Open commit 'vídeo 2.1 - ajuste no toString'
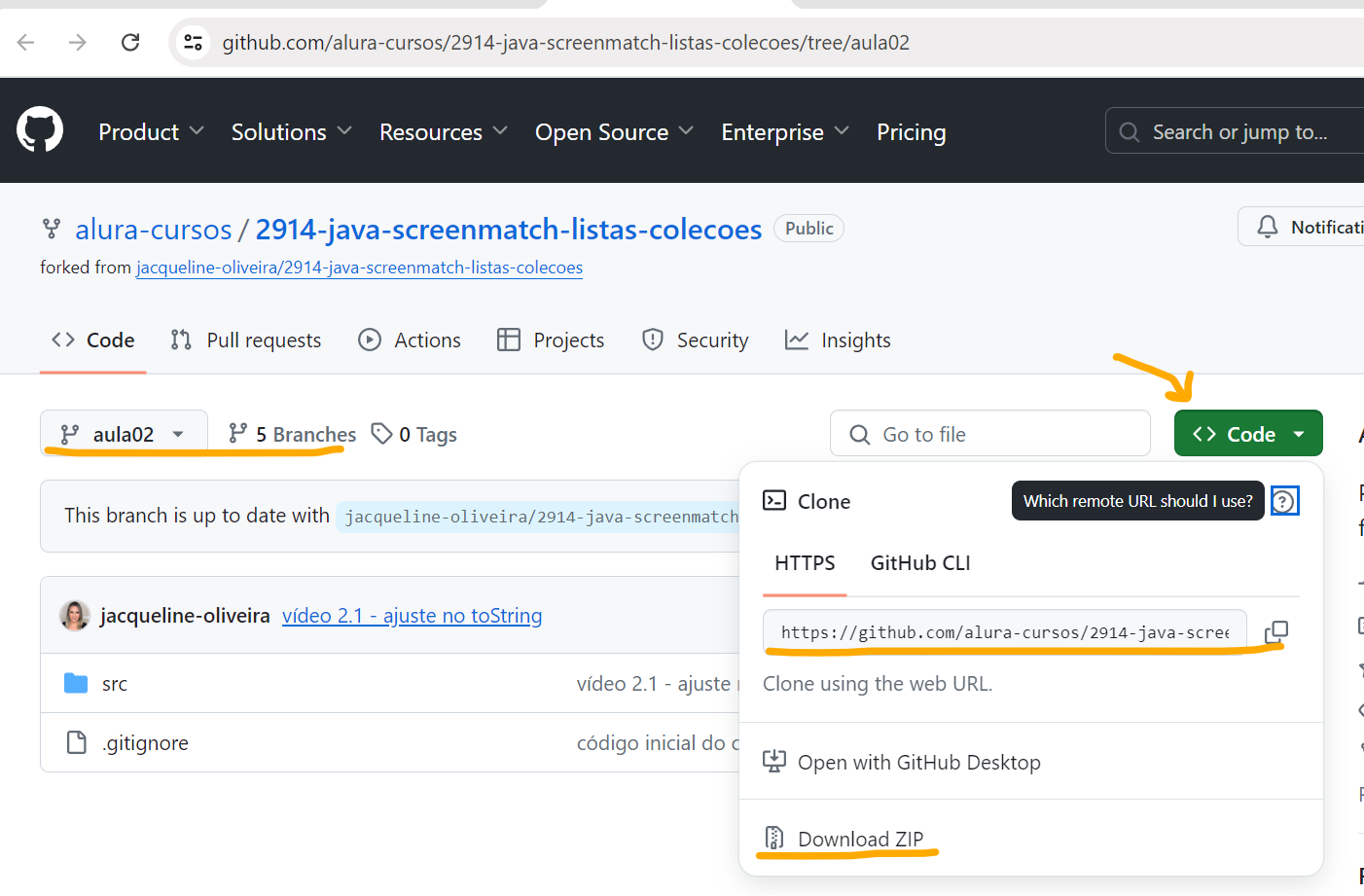The height and width of the screenshot is (896, 1364). [413, 616]
